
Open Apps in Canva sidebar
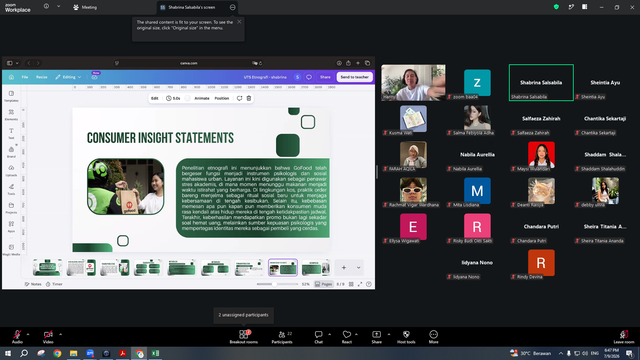(11, 227)
